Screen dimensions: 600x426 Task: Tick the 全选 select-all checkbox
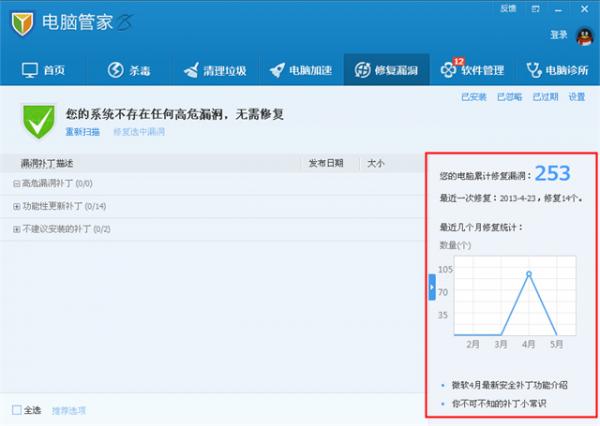[x=16, y=410]
